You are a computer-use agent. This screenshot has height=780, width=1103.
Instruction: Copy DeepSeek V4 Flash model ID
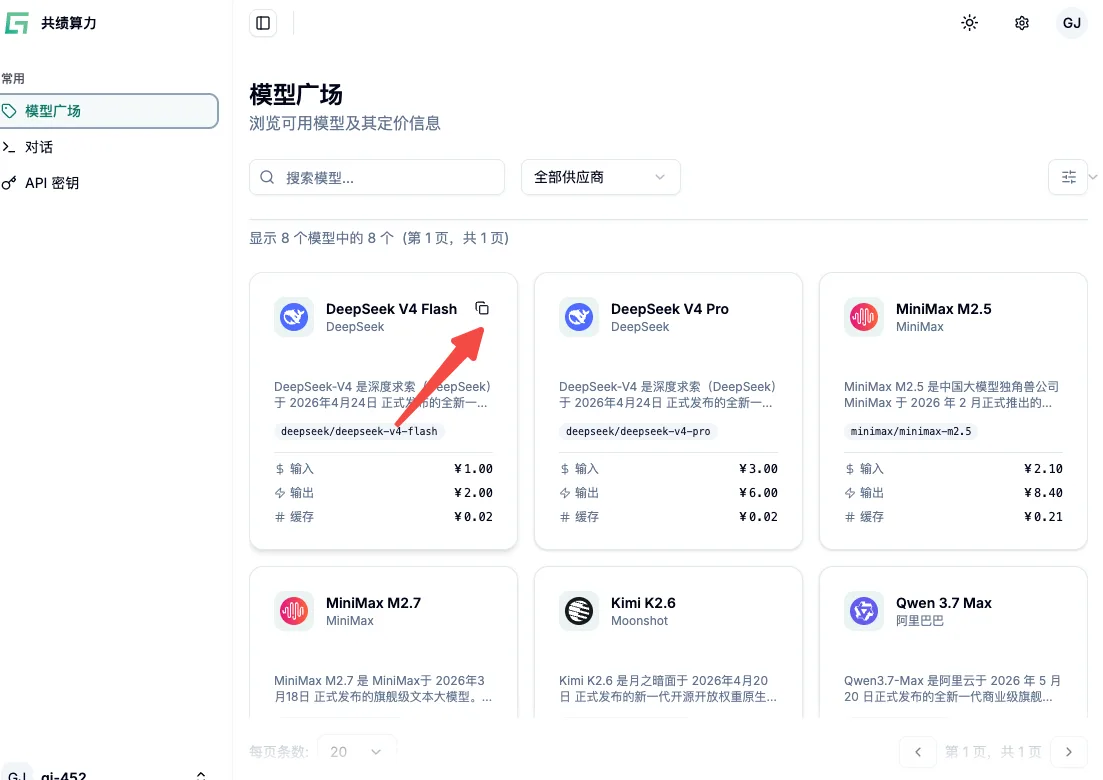tap(482, 308)
